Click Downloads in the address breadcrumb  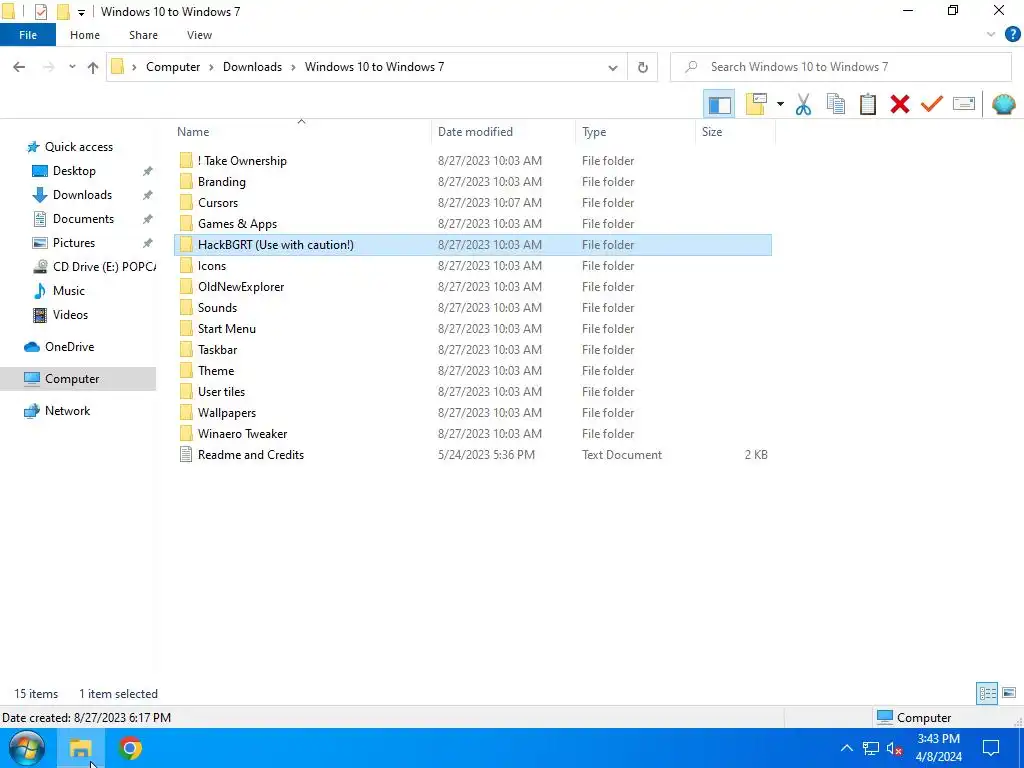[252, 67]
